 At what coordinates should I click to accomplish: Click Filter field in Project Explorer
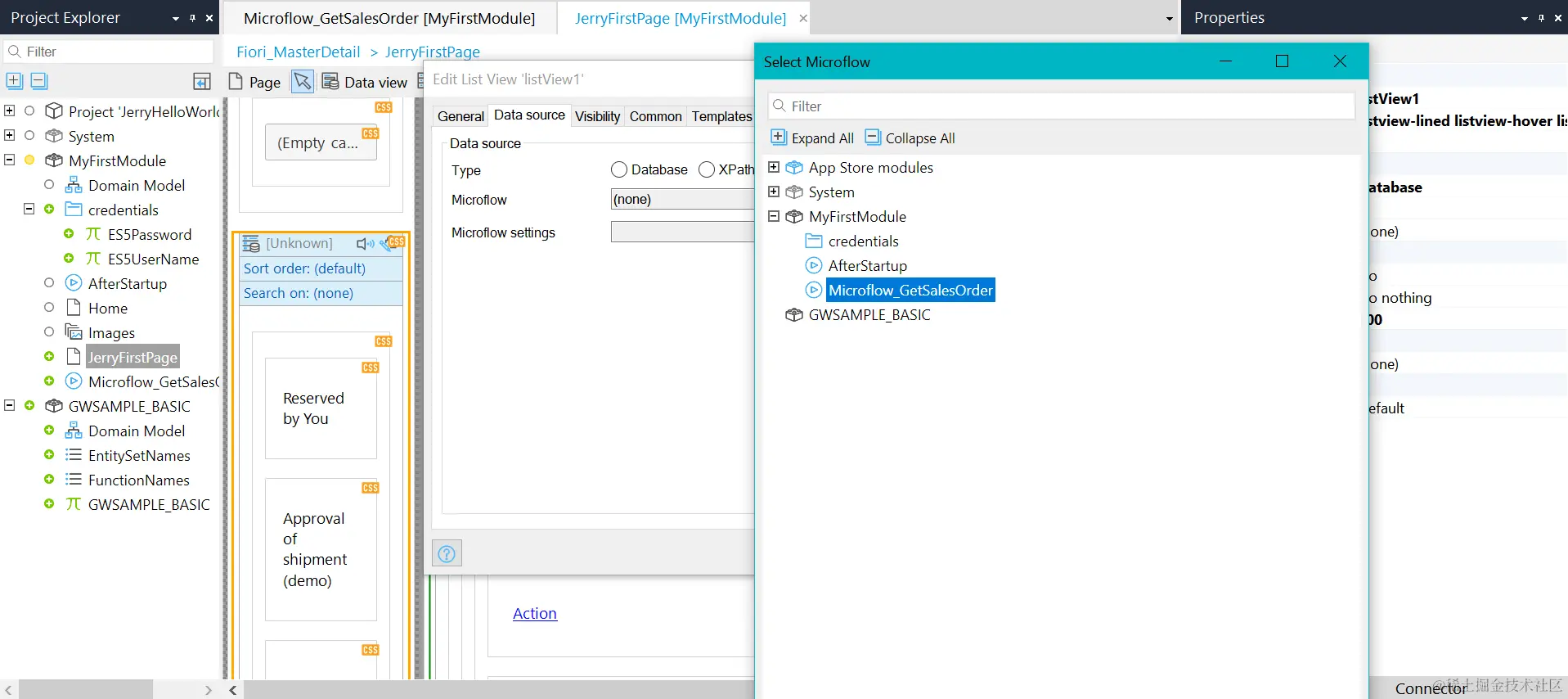tap(109, 52)
